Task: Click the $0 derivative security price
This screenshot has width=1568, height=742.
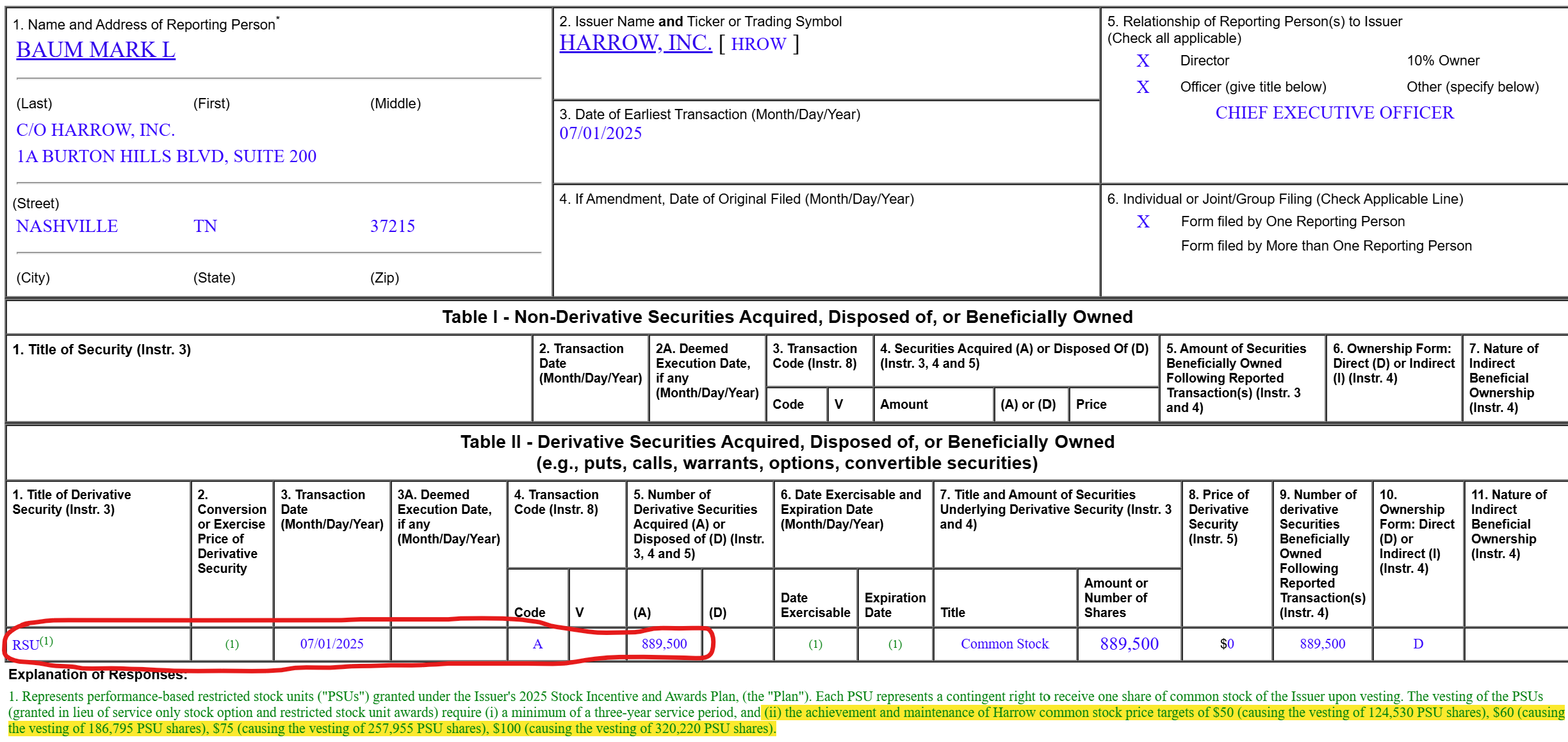Action: (x=1227, y=644)
